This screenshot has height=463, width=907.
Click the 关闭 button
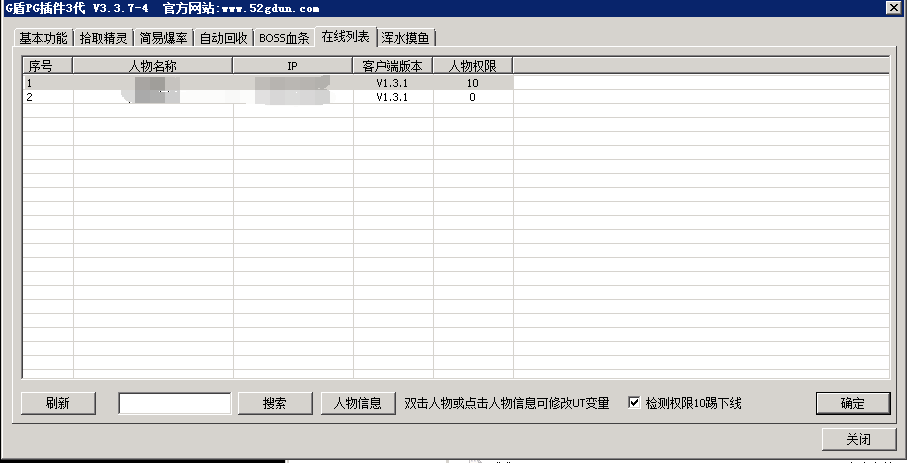pyautogui.click(x=858, y=439)
